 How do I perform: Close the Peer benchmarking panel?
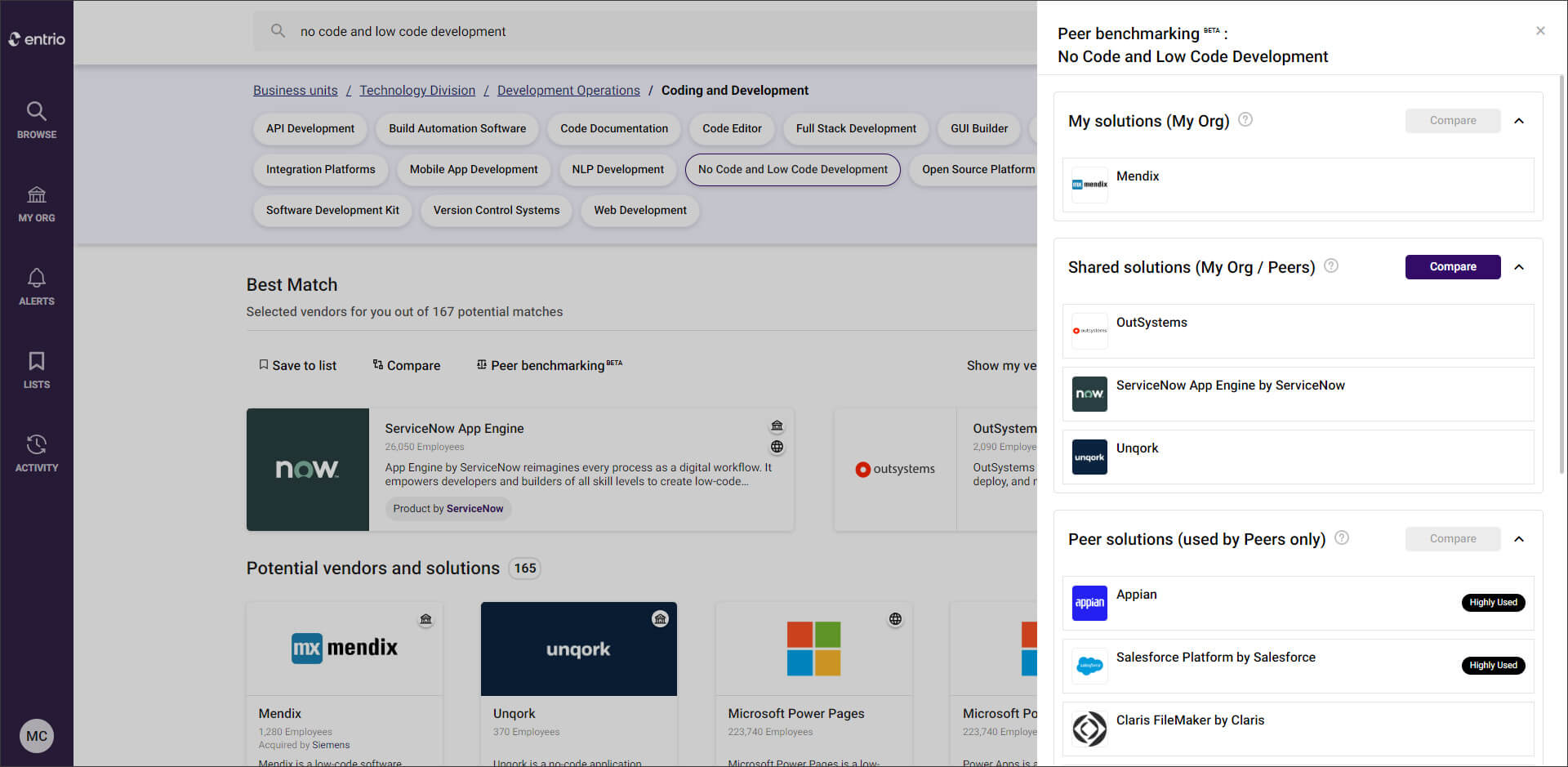pos(1540,31)
